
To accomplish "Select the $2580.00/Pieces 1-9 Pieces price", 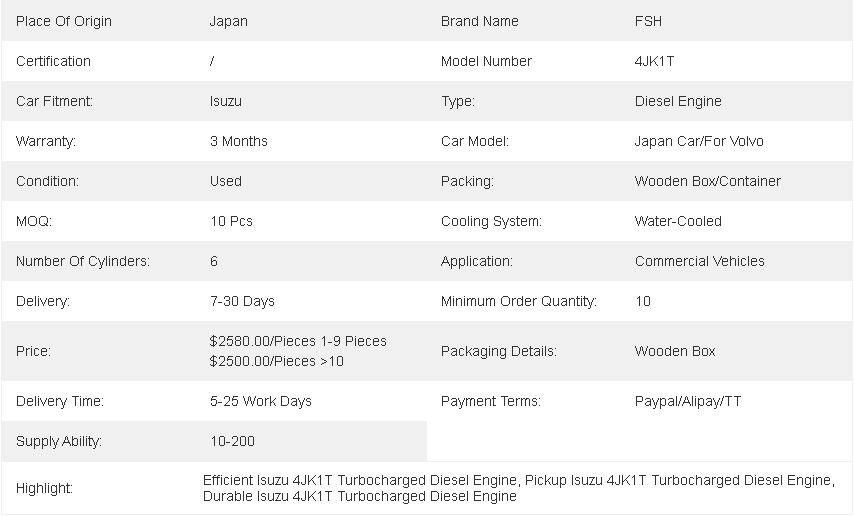I will (298, 341).
